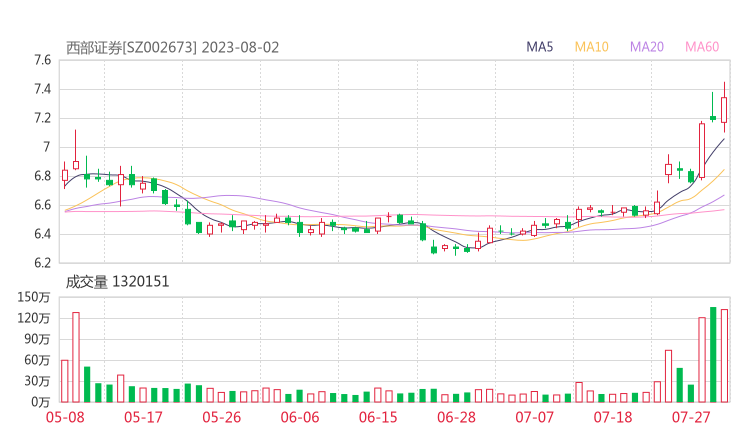This screenshot has width=740, height=440.
Task: Click the MA60 legend label
Action: 702,47
